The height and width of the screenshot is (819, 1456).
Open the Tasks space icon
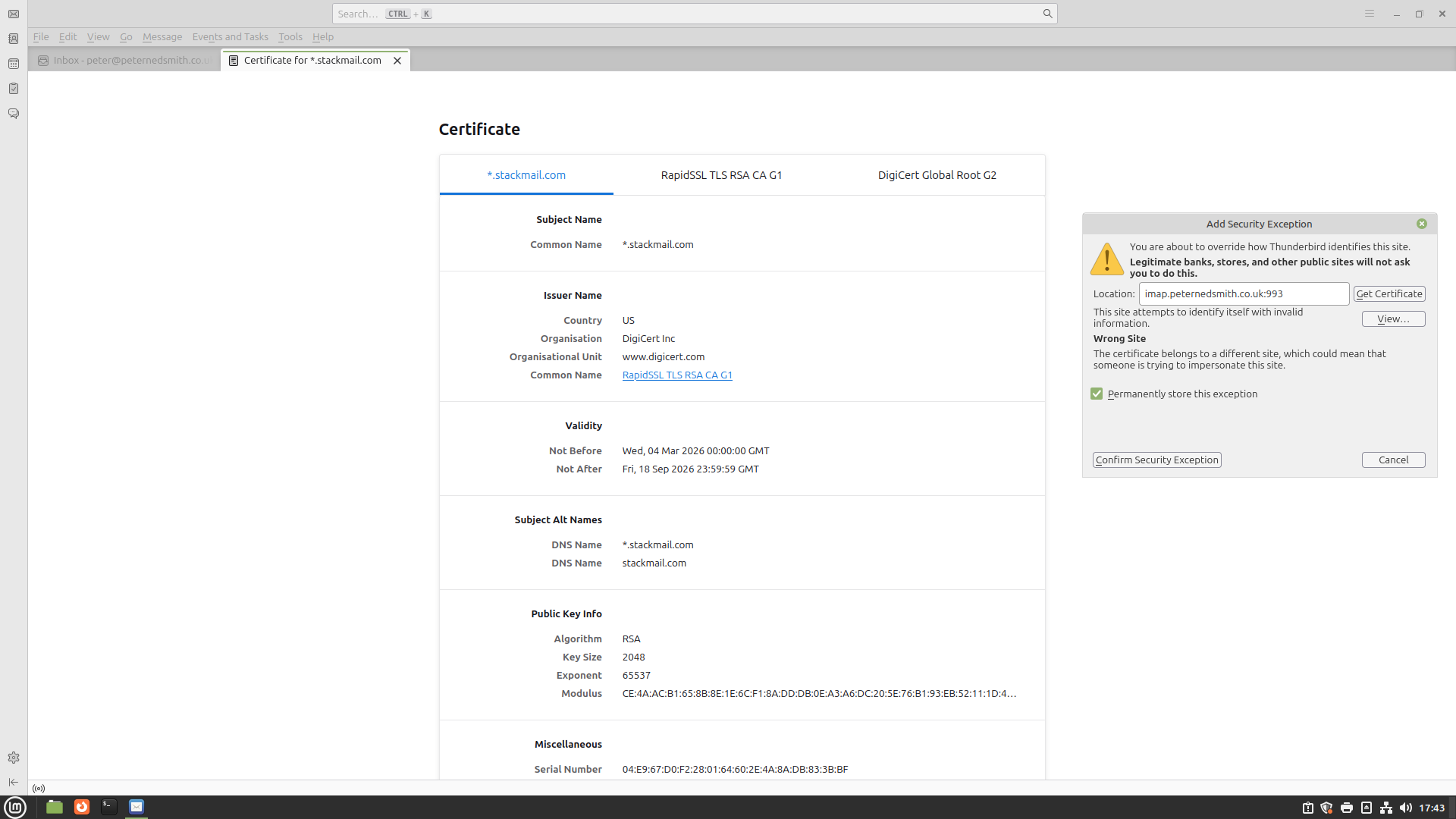click(14, 89)
